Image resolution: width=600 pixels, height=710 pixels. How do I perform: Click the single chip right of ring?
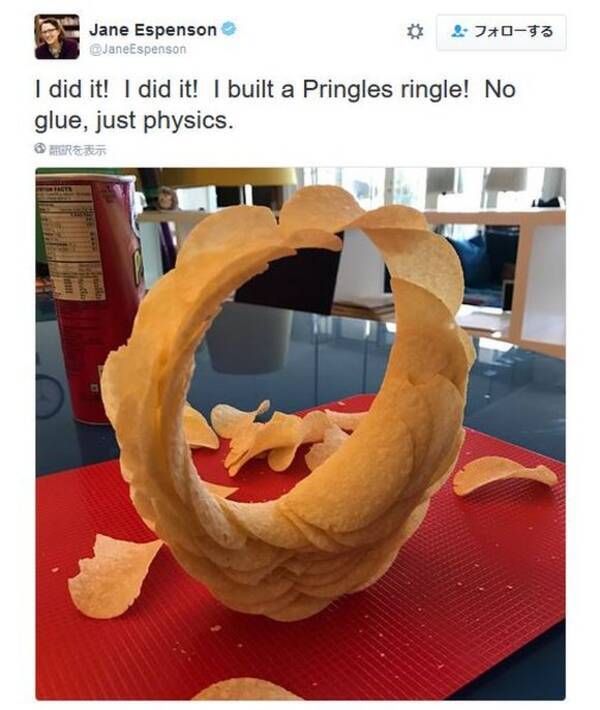point(504,475)
